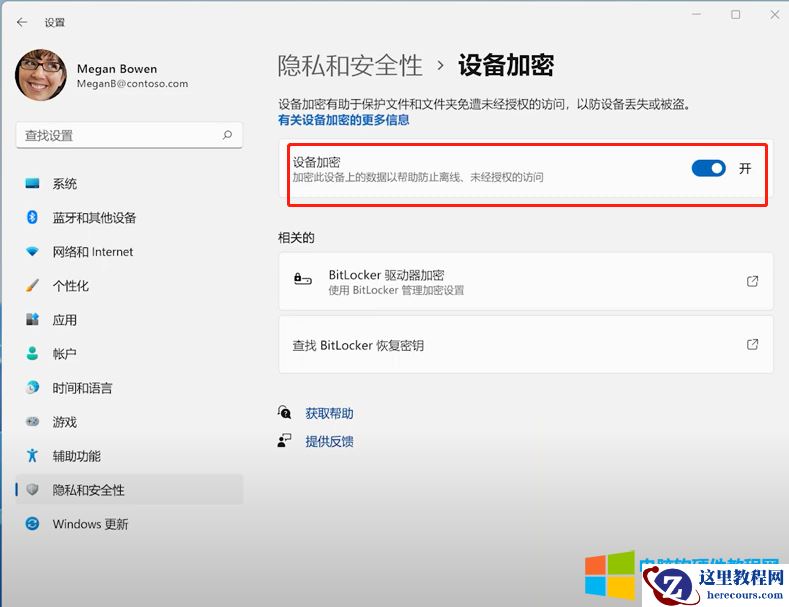The height and width of the screenshot is (607, 789).
Task: Open 网络和 Internet settings
Action: pos(129,252)
